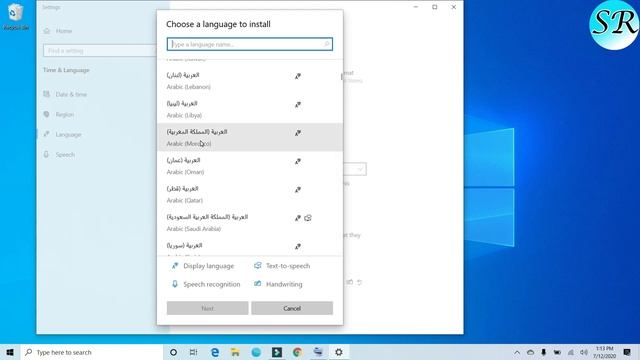Maximize the Settings window
The image size is (640, 360).
point(435,7)
